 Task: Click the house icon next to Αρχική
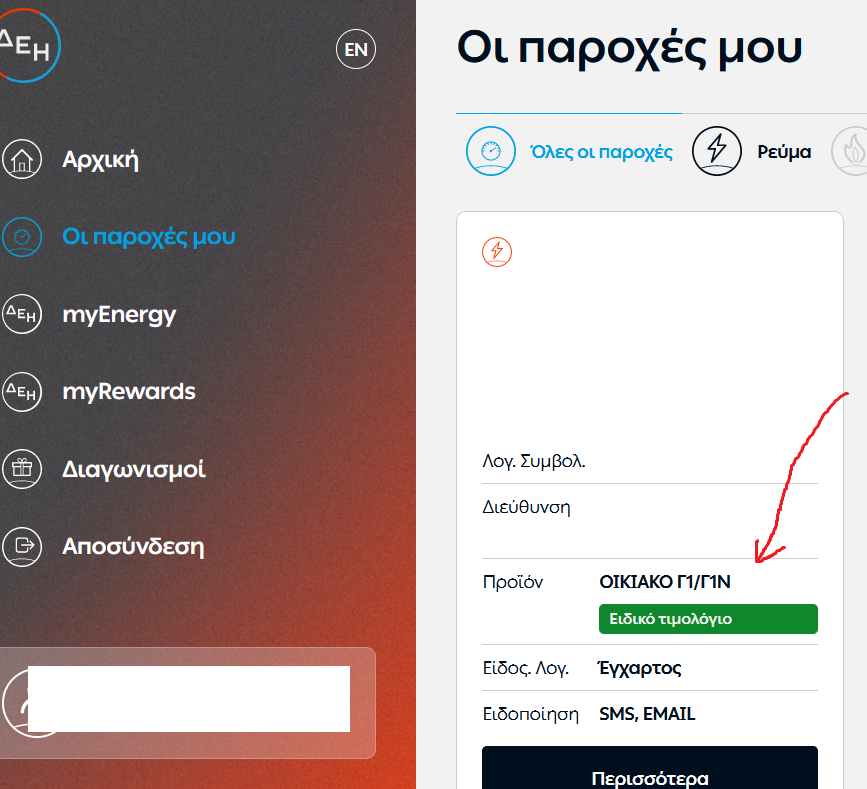(x=22, y=160)
